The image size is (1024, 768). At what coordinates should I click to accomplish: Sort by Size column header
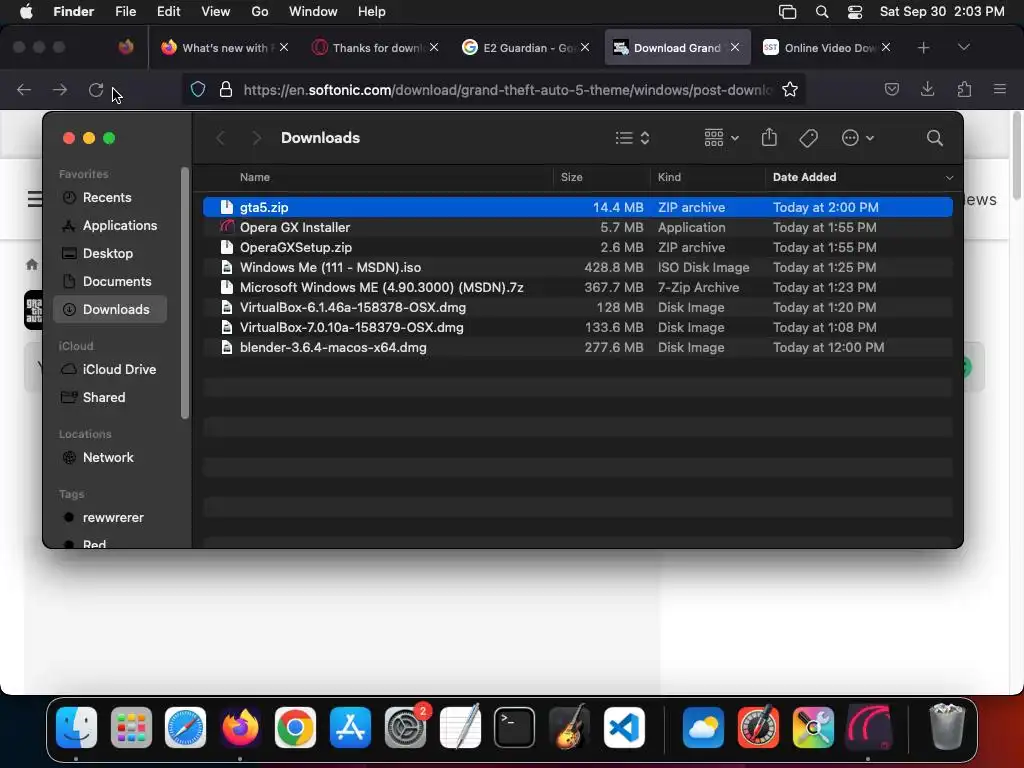[571, 177]
